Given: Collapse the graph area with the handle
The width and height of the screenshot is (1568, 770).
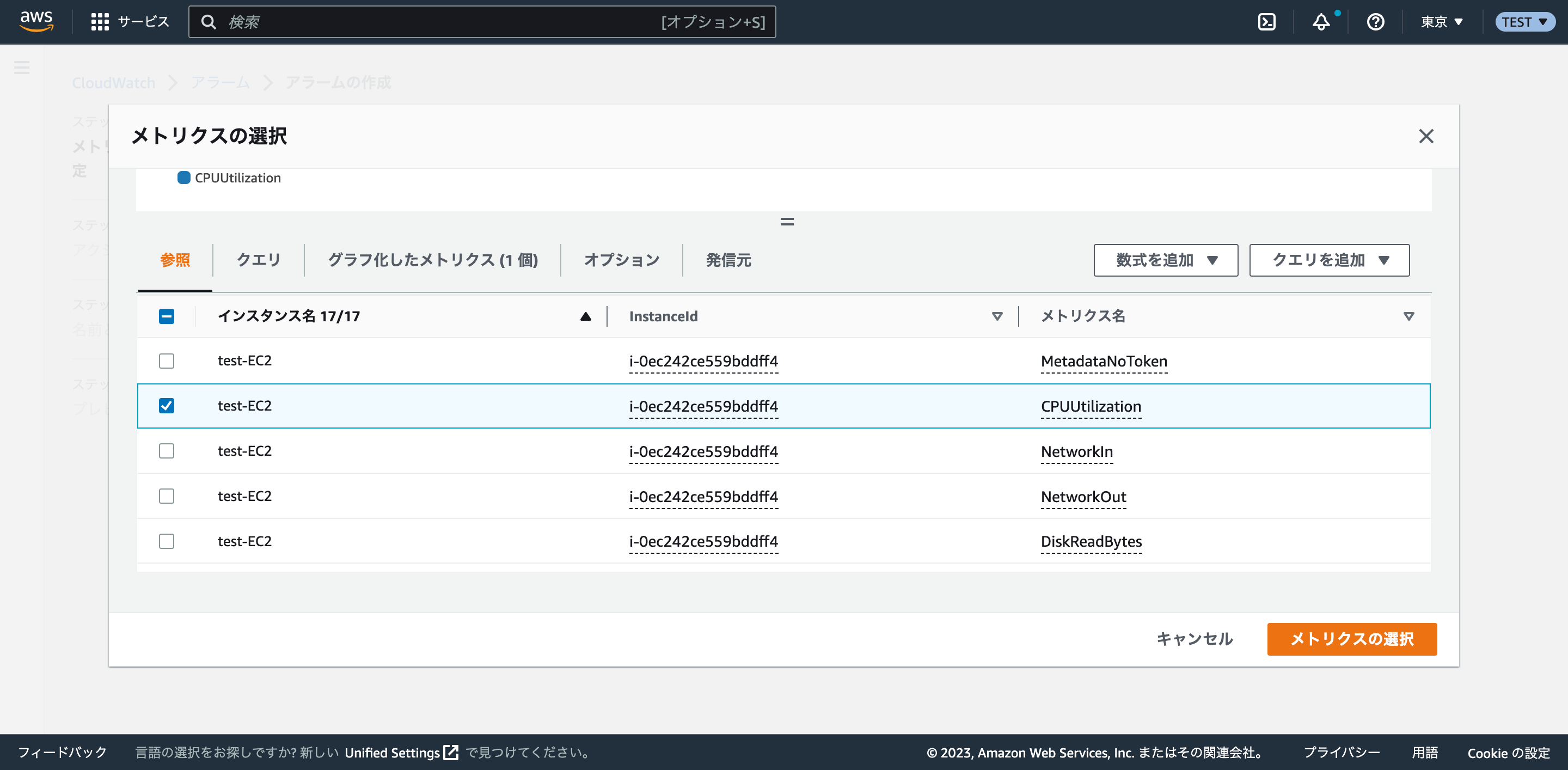Looking at the screenshot, I should [788, 222].
